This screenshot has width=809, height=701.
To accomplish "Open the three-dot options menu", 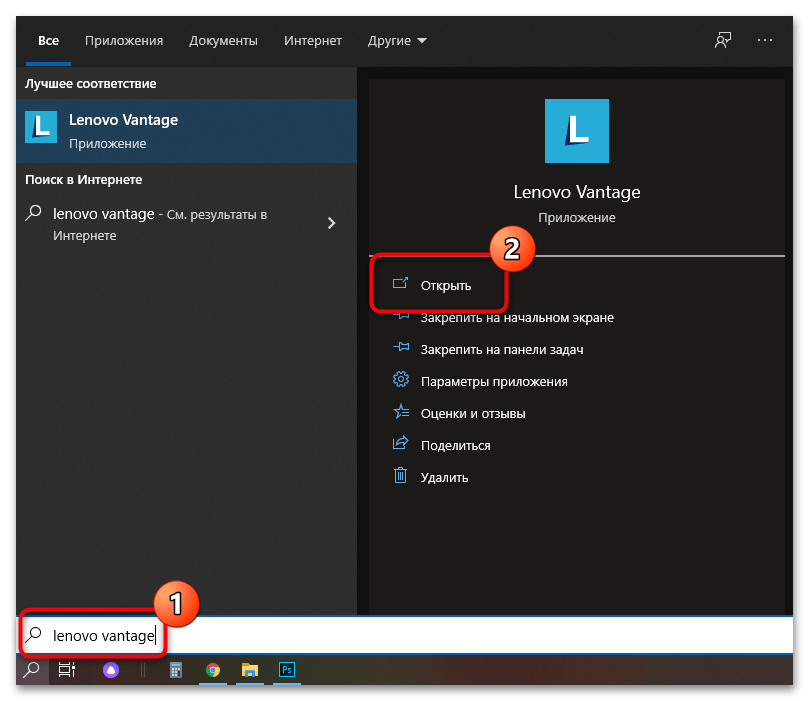I will tap(765, 41).
